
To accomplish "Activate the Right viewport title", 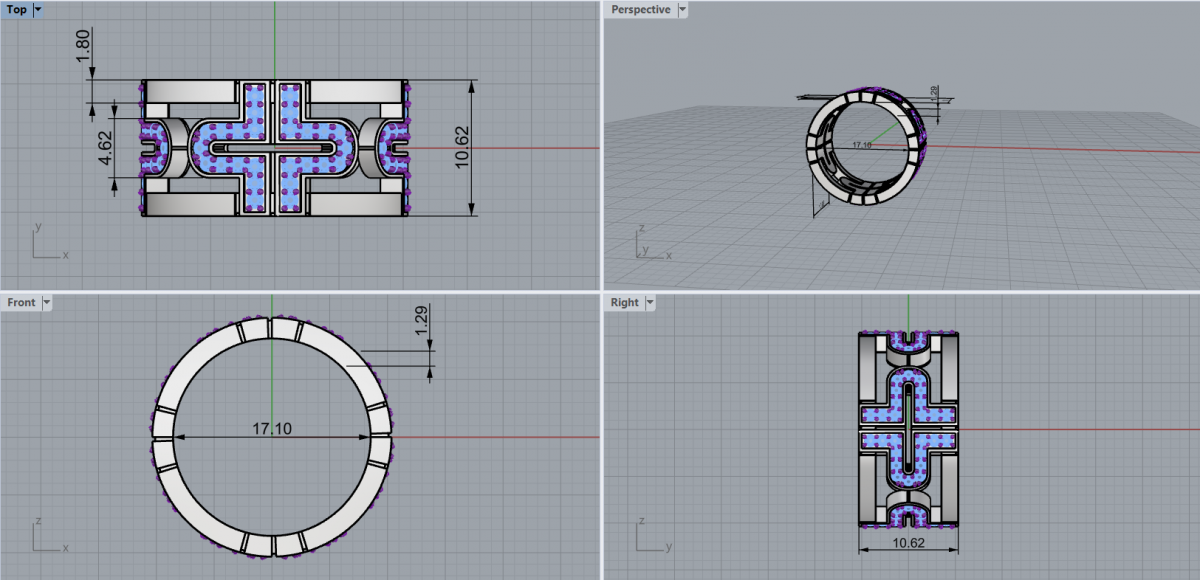I will coord(624,302).
